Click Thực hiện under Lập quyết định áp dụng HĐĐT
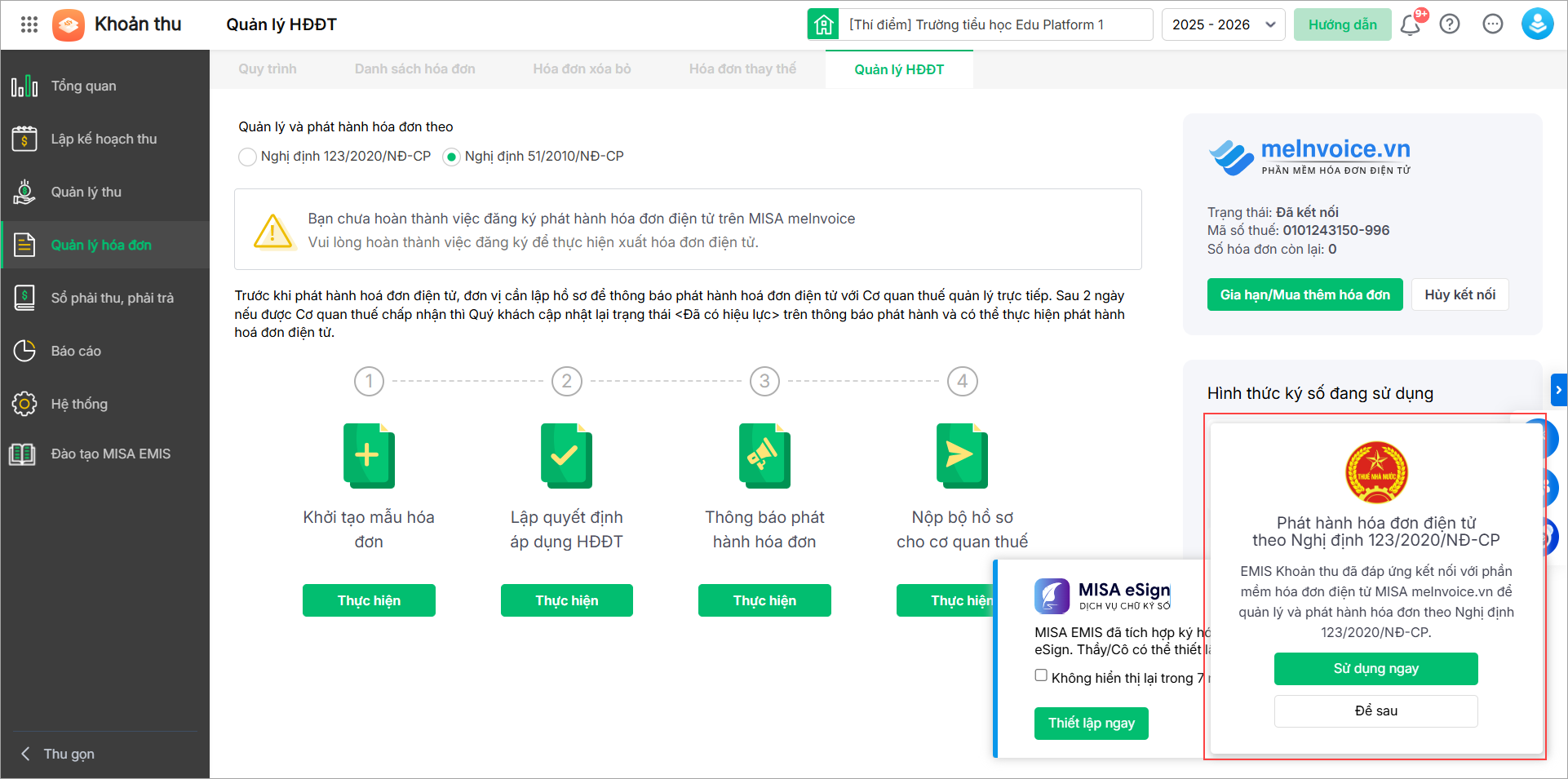 (566, 600)
